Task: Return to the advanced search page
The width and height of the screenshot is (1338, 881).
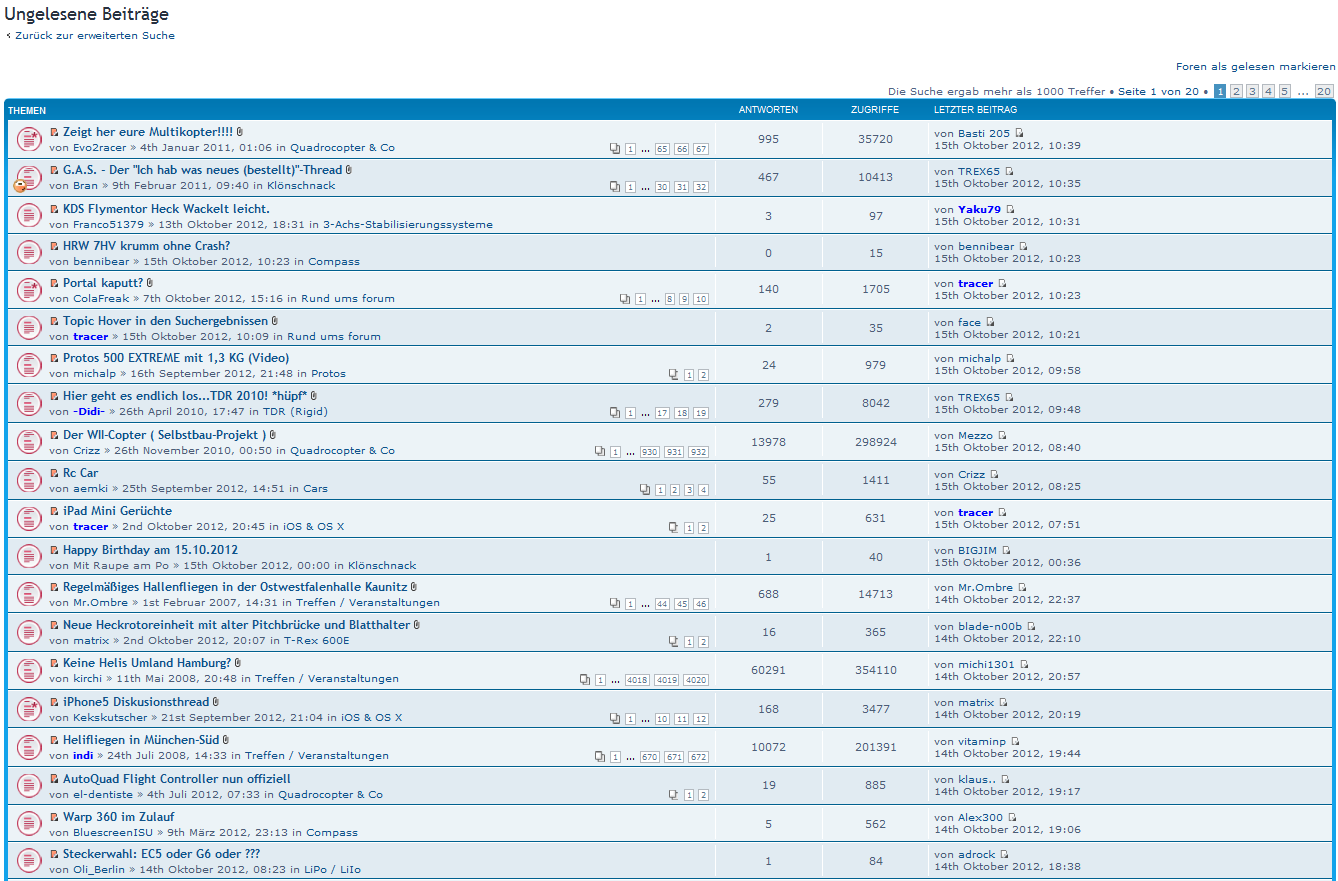Action: [94, 35]
